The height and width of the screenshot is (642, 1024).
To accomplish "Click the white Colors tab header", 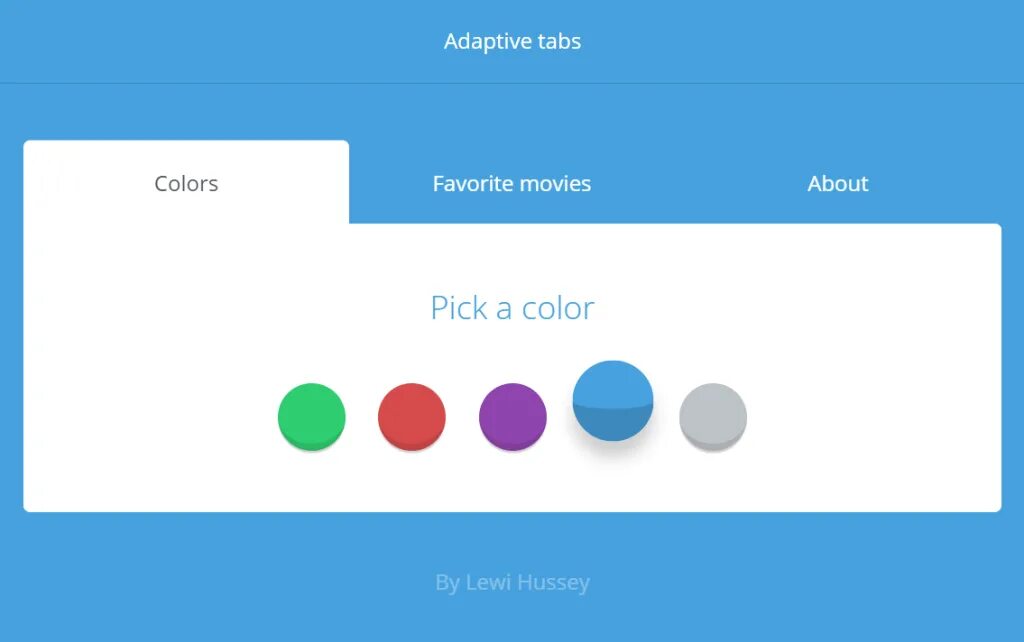I will click(x=186, y=184).
